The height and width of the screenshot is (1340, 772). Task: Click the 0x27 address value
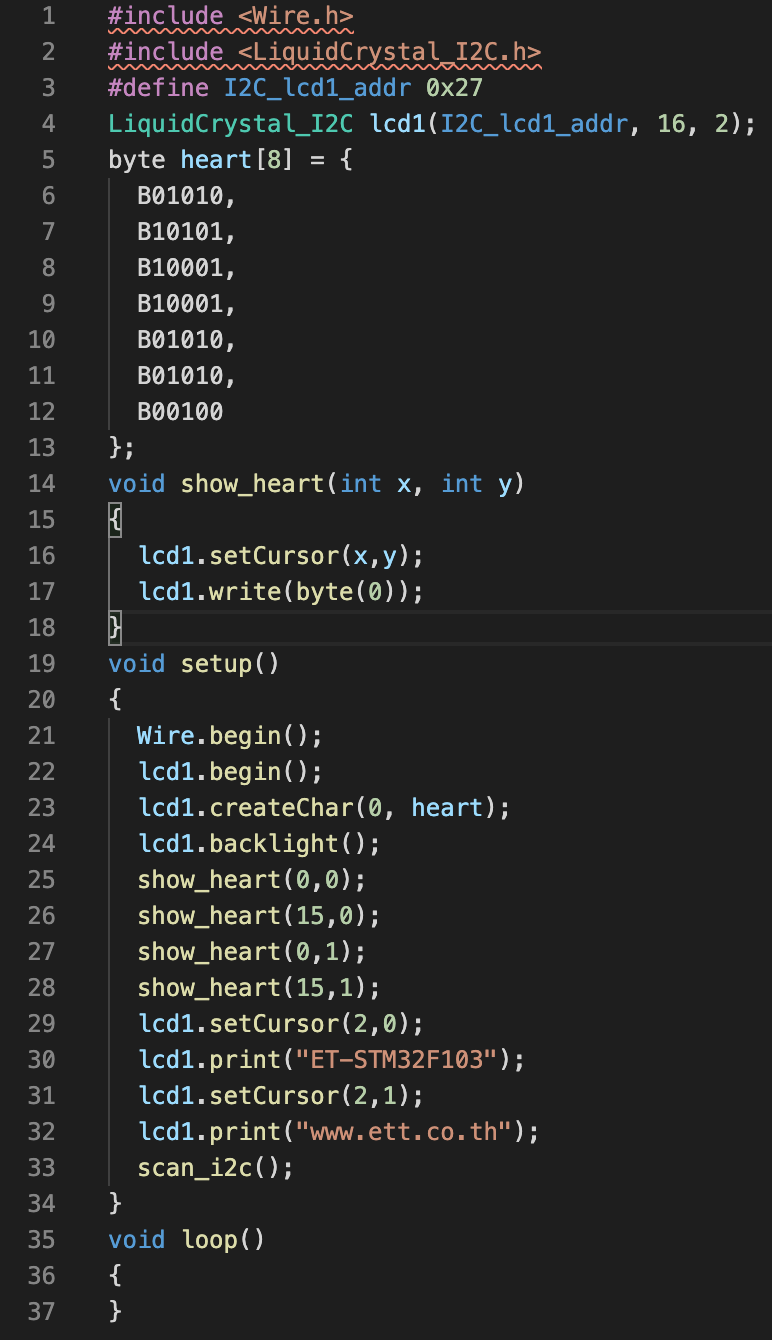454,88
